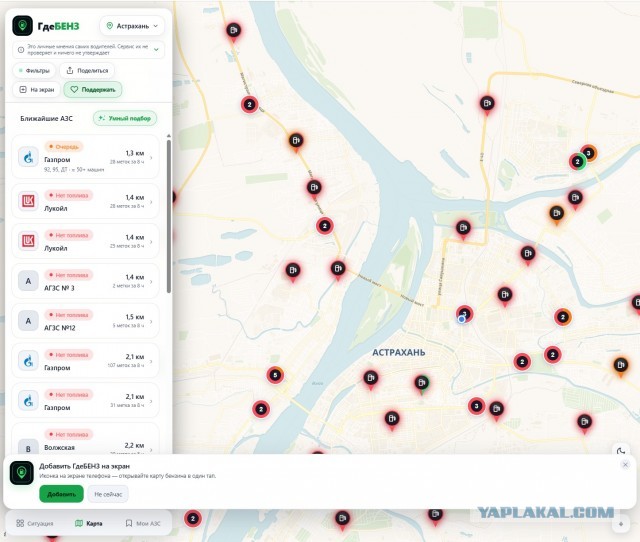The width and height of the screenshot is (640, 542).
Task: Click the fuel pin left of the АСТРАХАНЬ label
Action: click(371, 379)
